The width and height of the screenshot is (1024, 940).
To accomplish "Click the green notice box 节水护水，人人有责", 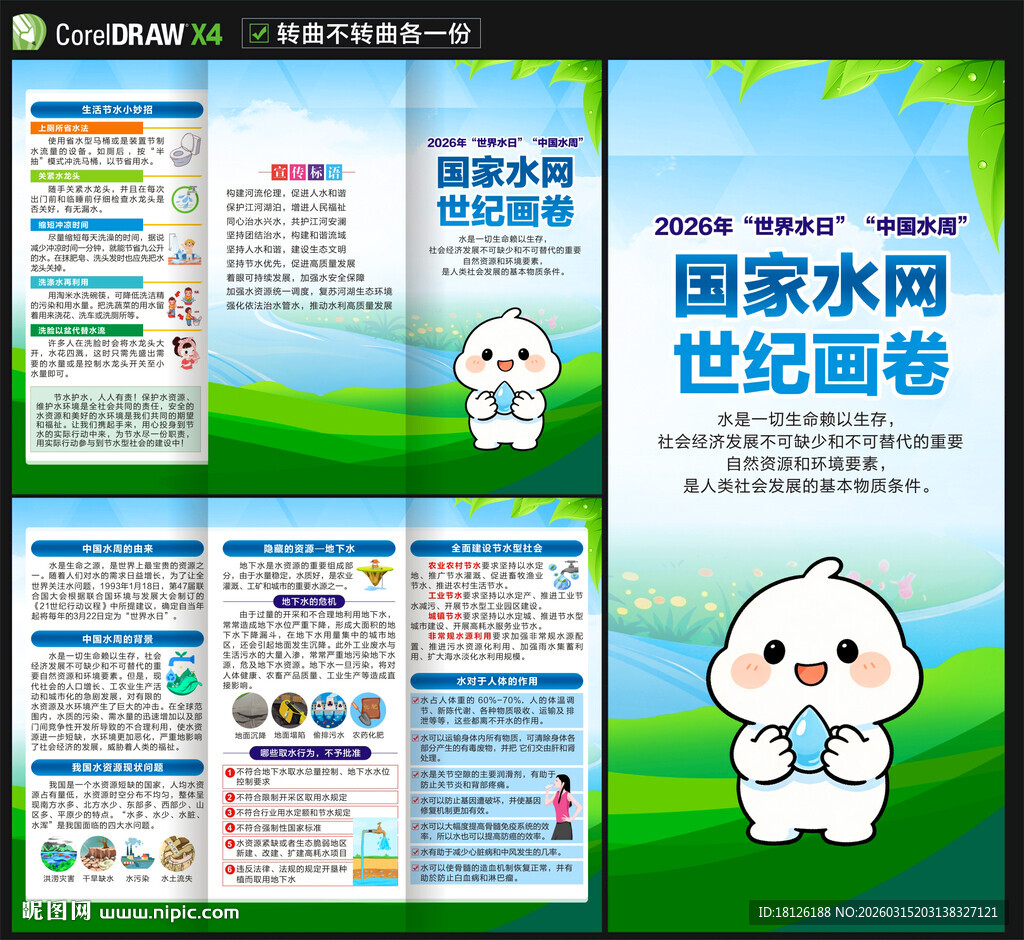I will (x=117, y=420).
